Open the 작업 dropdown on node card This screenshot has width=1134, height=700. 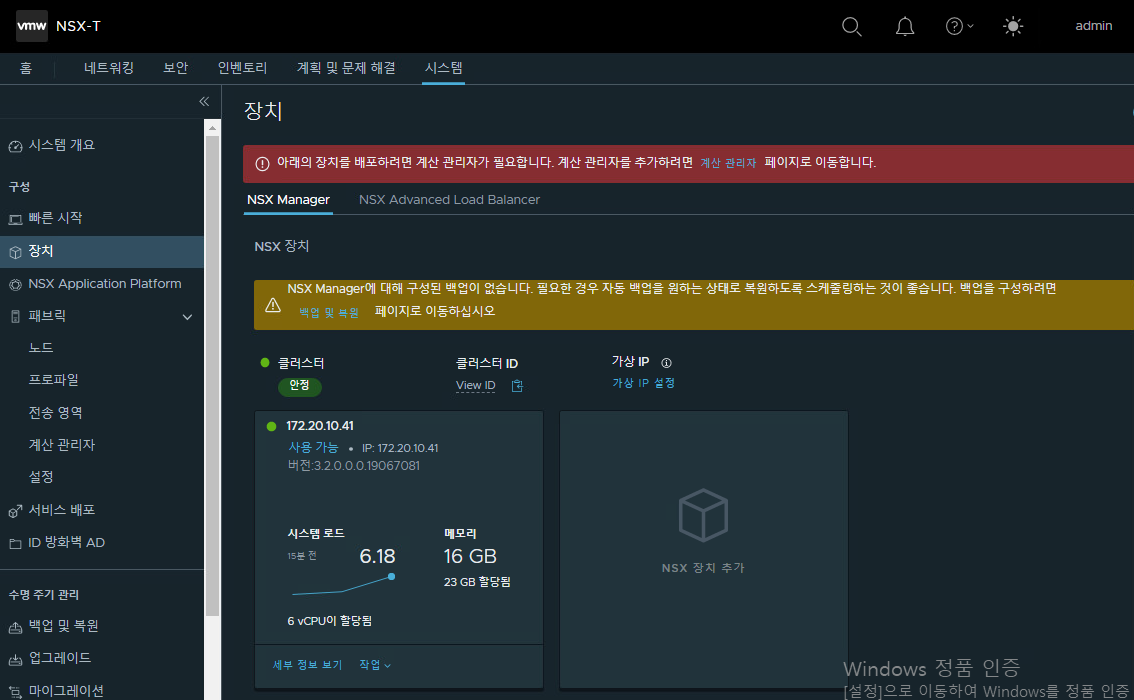coord(375,665)
